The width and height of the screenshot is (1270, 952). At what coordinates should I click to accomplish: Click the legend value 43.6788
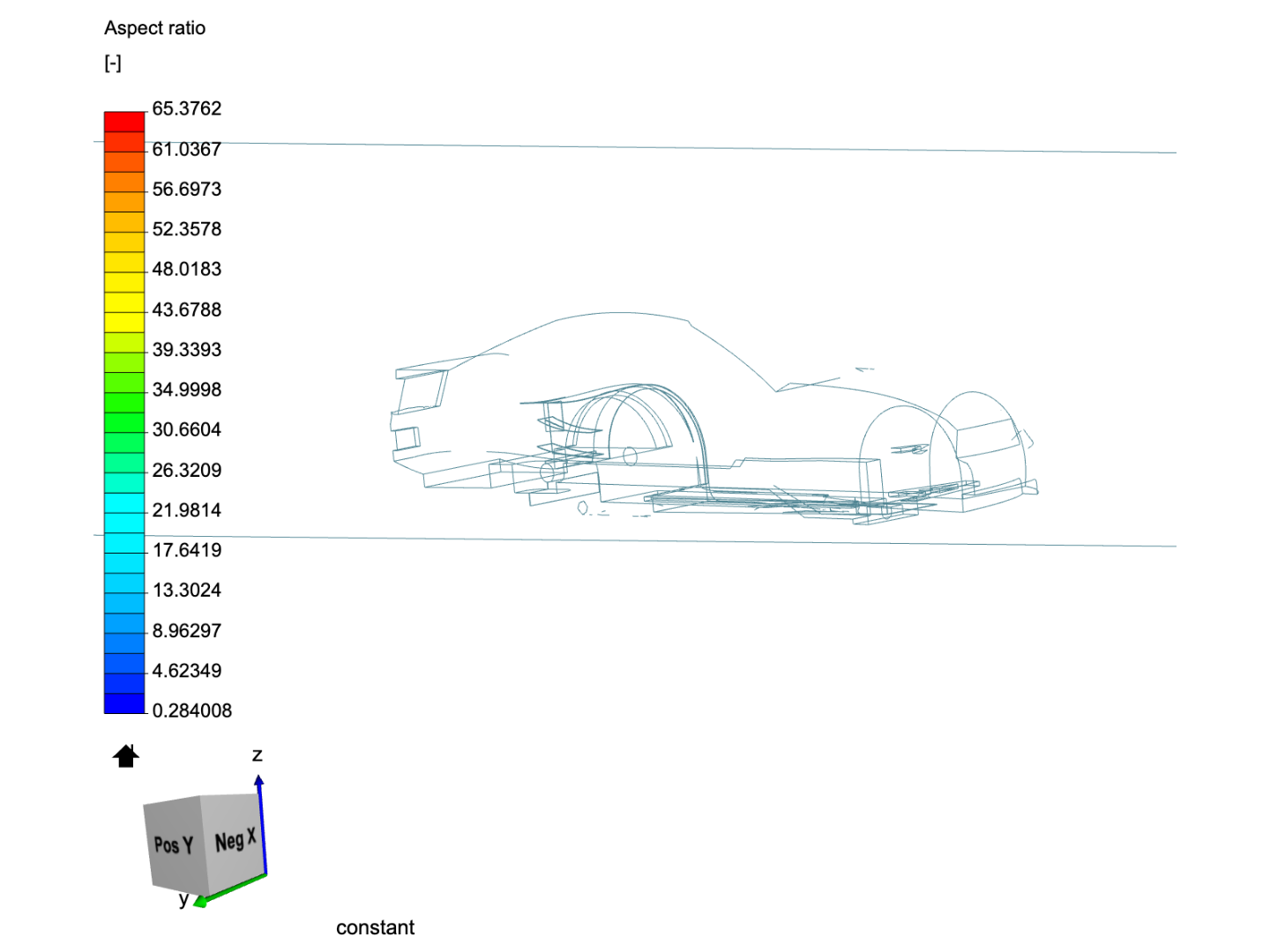pyautogui.click(x=187, y=309)
